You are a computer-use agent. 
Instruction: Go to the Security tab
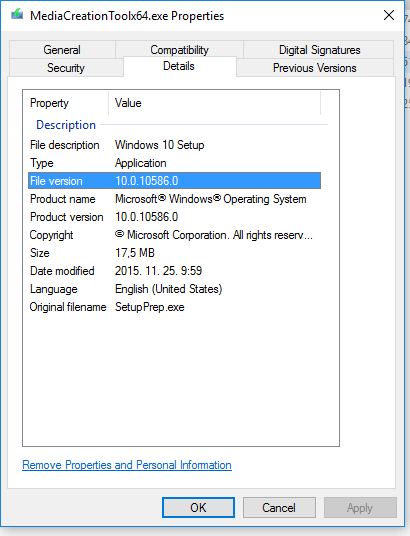click(66, 68)
